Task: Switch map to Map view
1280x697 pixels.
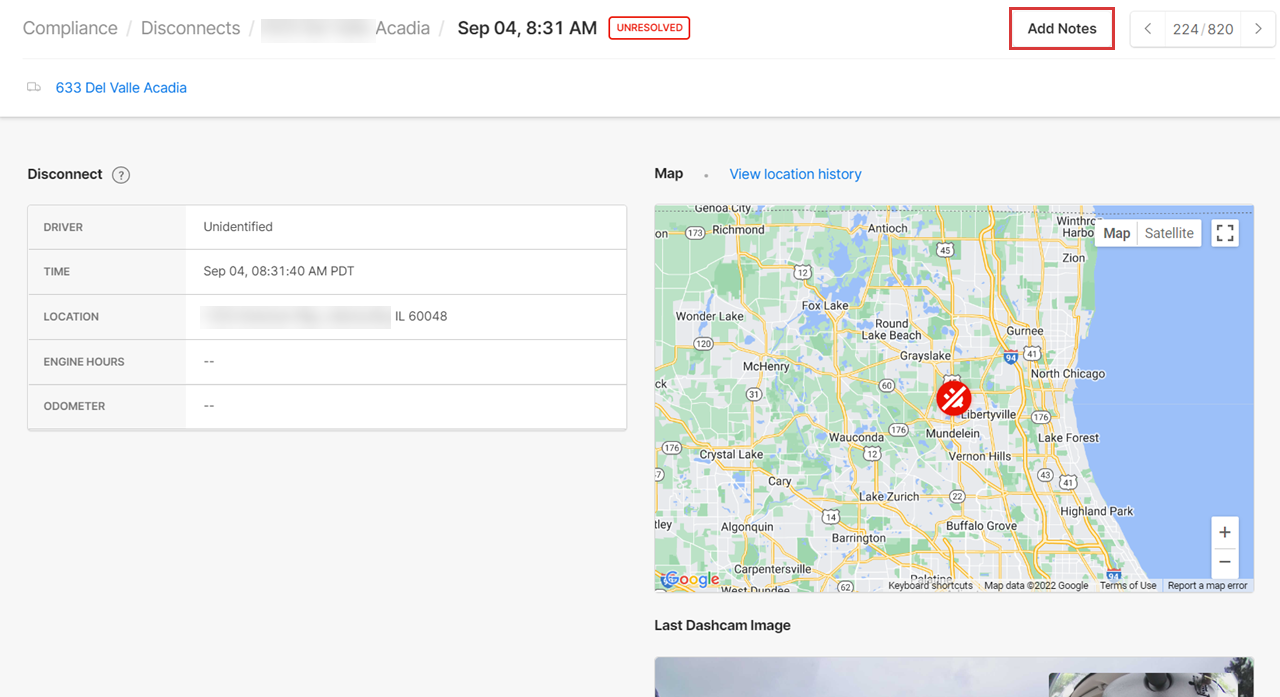Action: point(1116,233)
